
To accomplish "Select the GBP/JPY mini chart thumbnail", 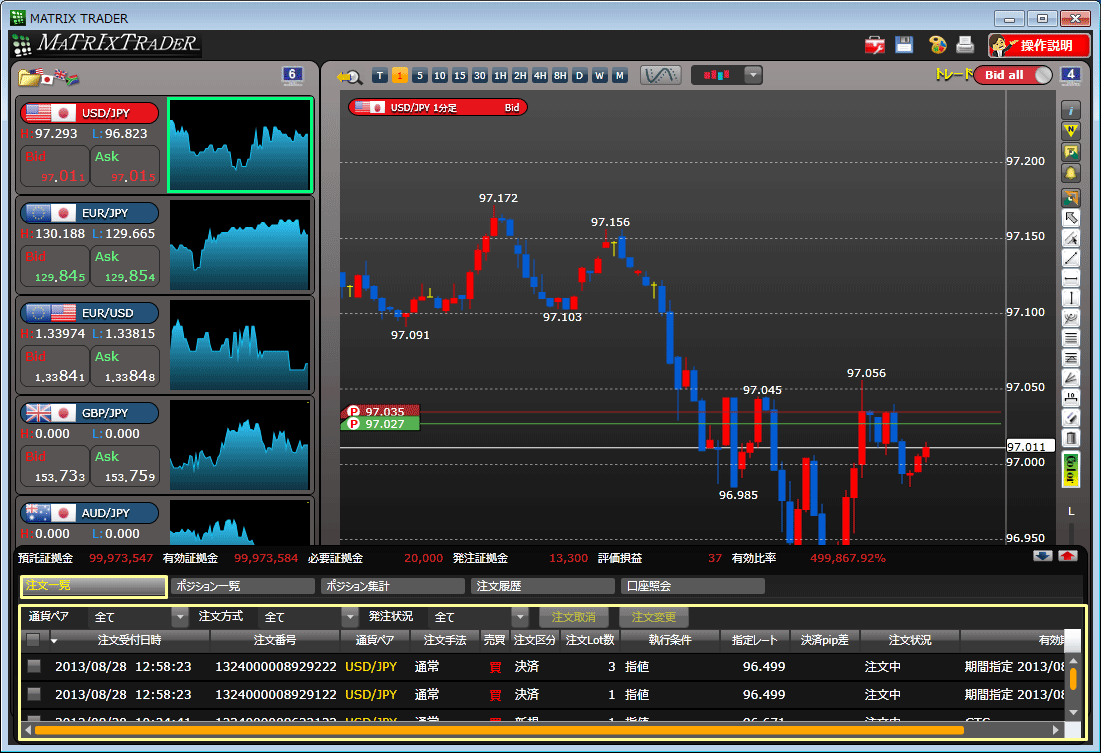I will point(239,445).
